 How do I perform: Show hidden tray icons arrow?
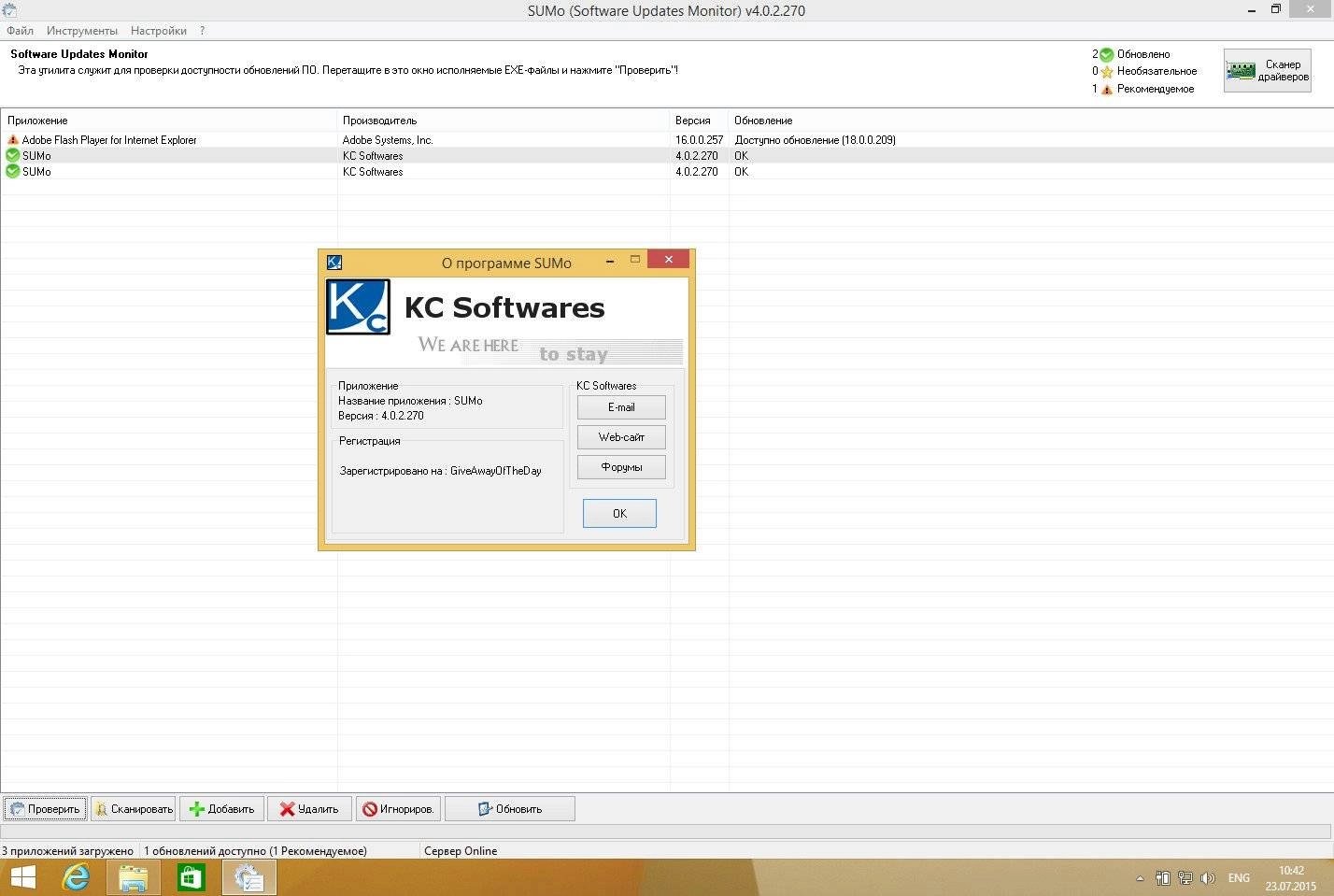tap(1140, 878)
